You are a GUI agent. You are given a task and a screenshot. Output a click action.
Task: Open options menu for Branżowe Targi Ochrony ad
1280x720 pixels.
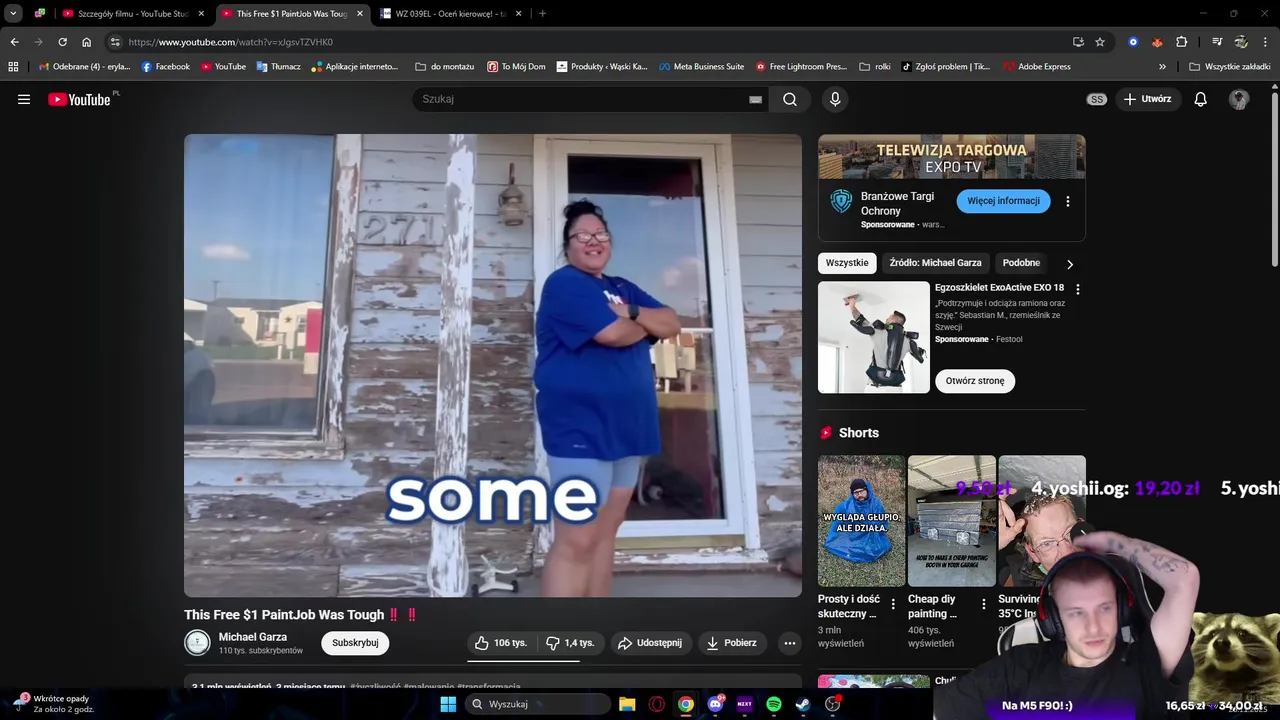(x=1067, y=201)
